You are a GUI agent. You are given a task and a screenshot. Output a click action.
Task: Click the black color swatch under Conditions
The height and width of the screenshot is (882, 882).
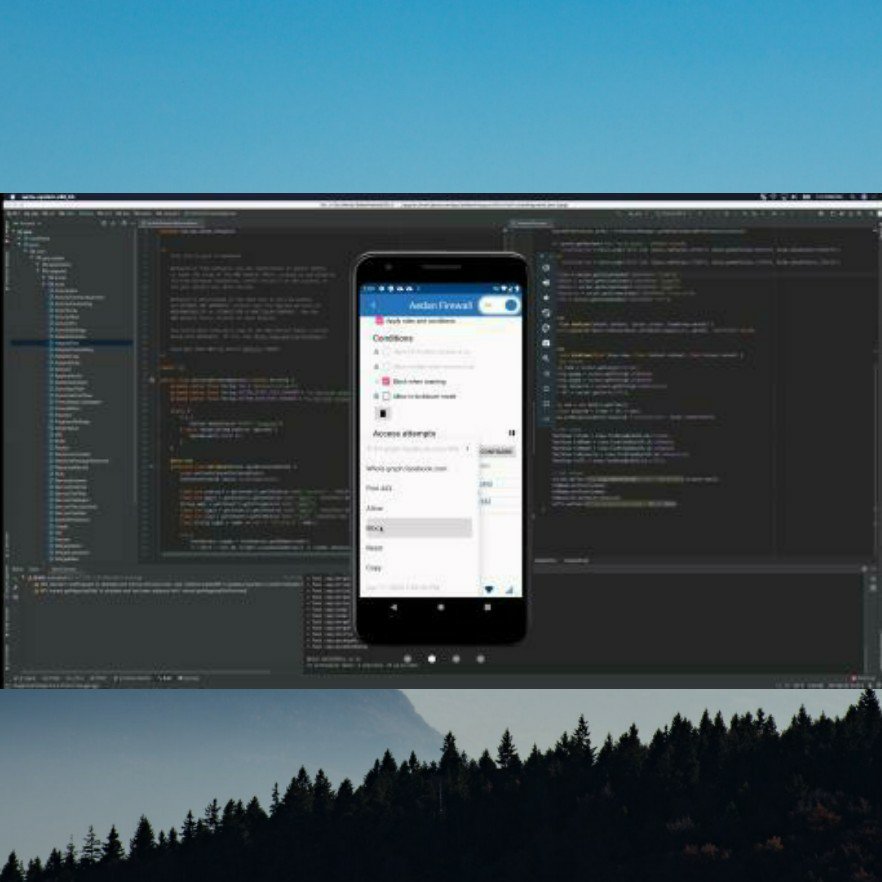[383, 413]
